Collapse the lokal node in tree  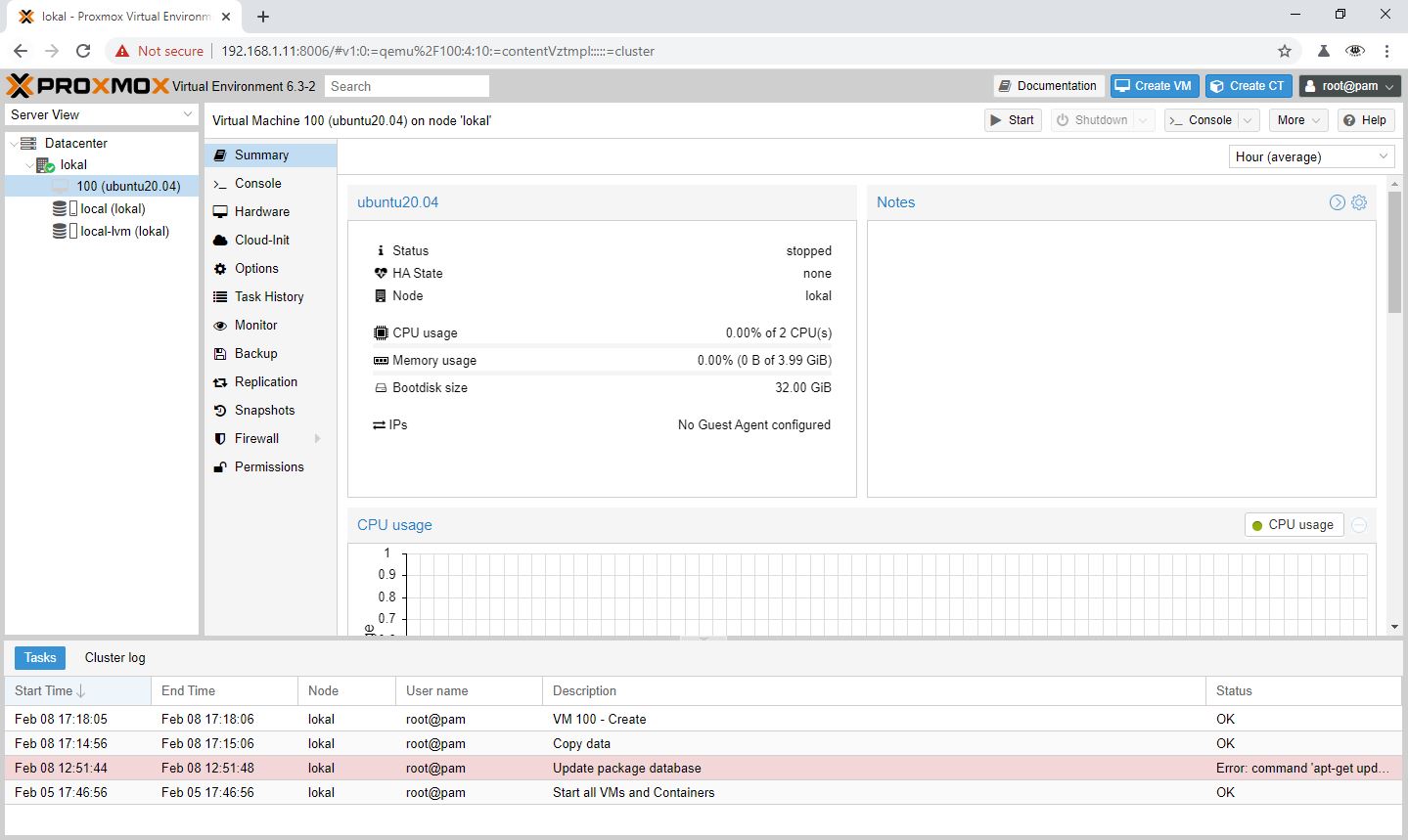coord(28,165)
